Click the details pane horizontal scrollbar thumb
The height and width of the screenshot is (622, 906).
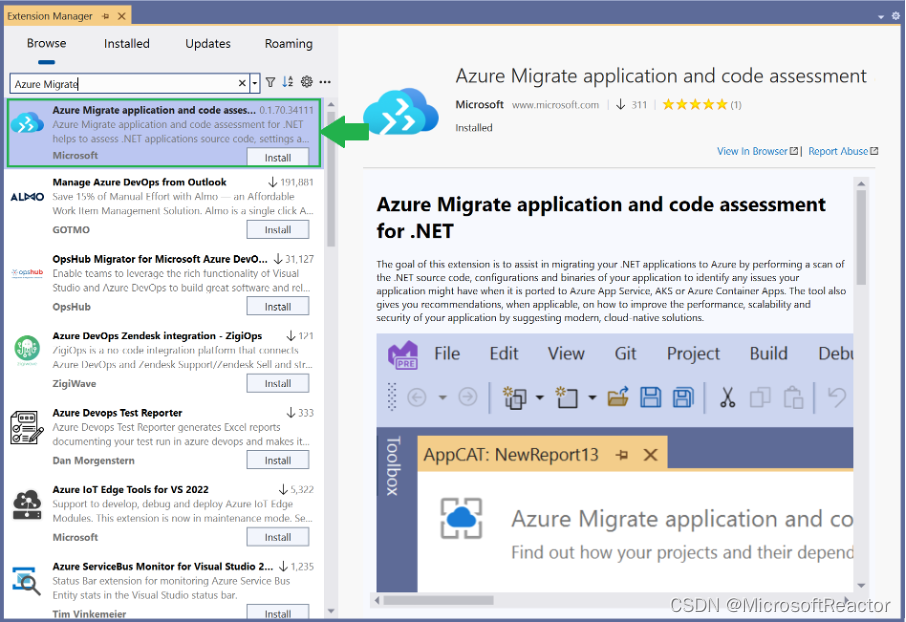click(439, 600)
